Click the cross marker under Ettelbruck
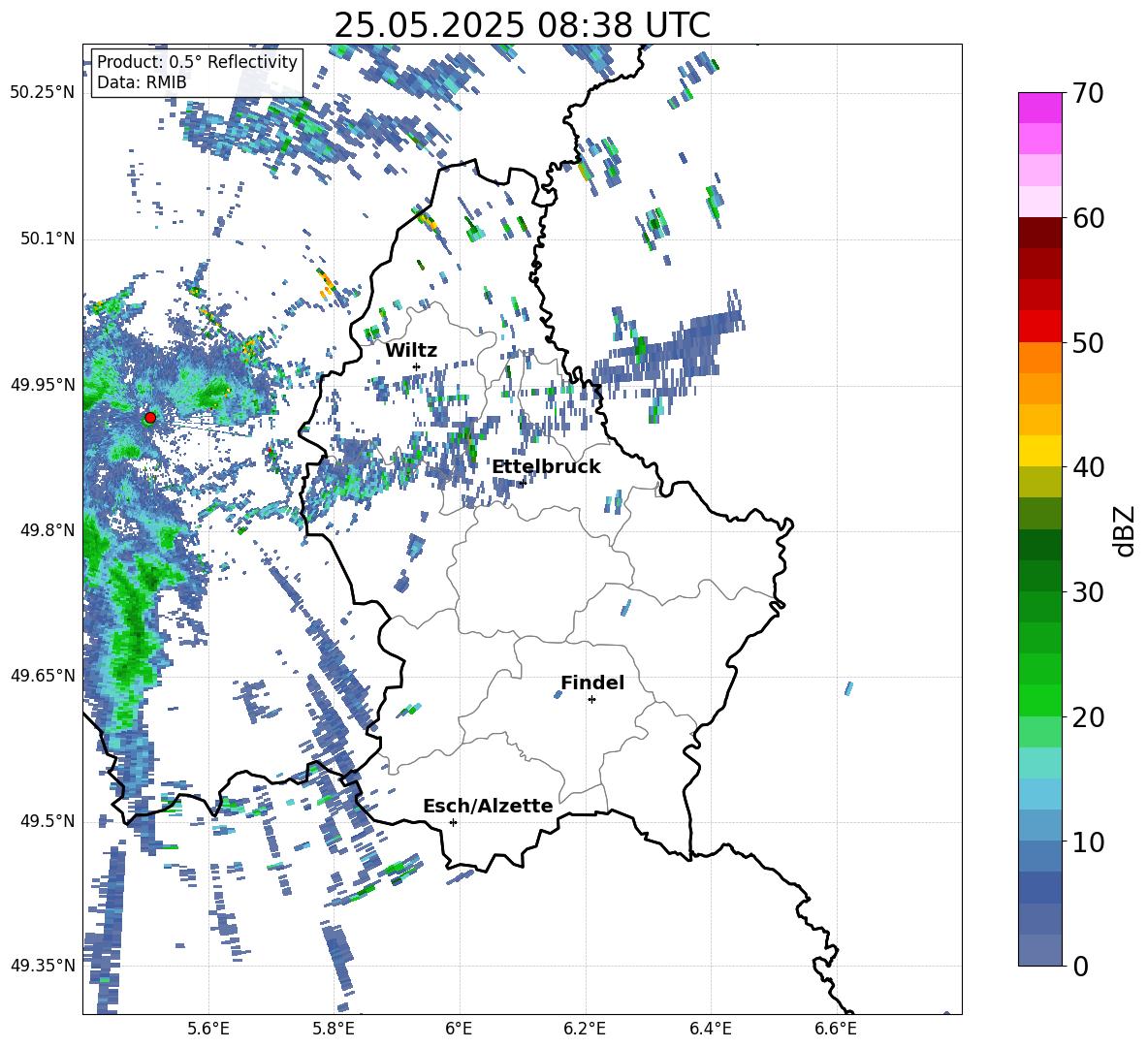Screen dimensions: 1148x1048 tap(523, 483)
